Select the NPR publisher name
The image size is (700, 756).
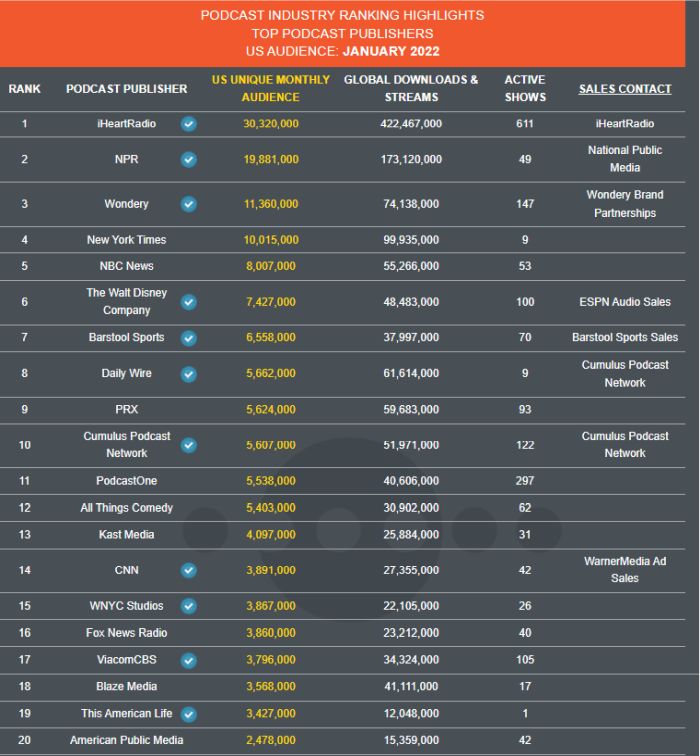[x=126, y=160]
